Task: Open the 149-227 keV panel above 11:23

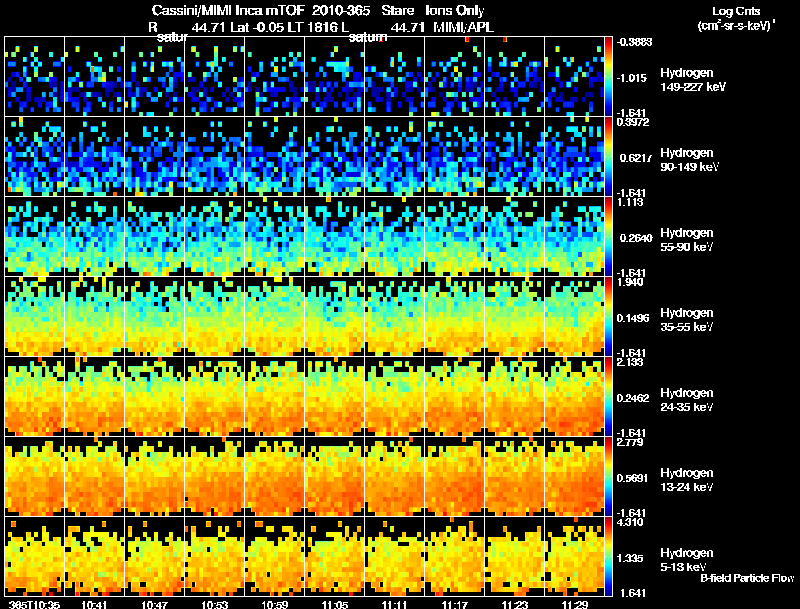Action: point(514,77)
